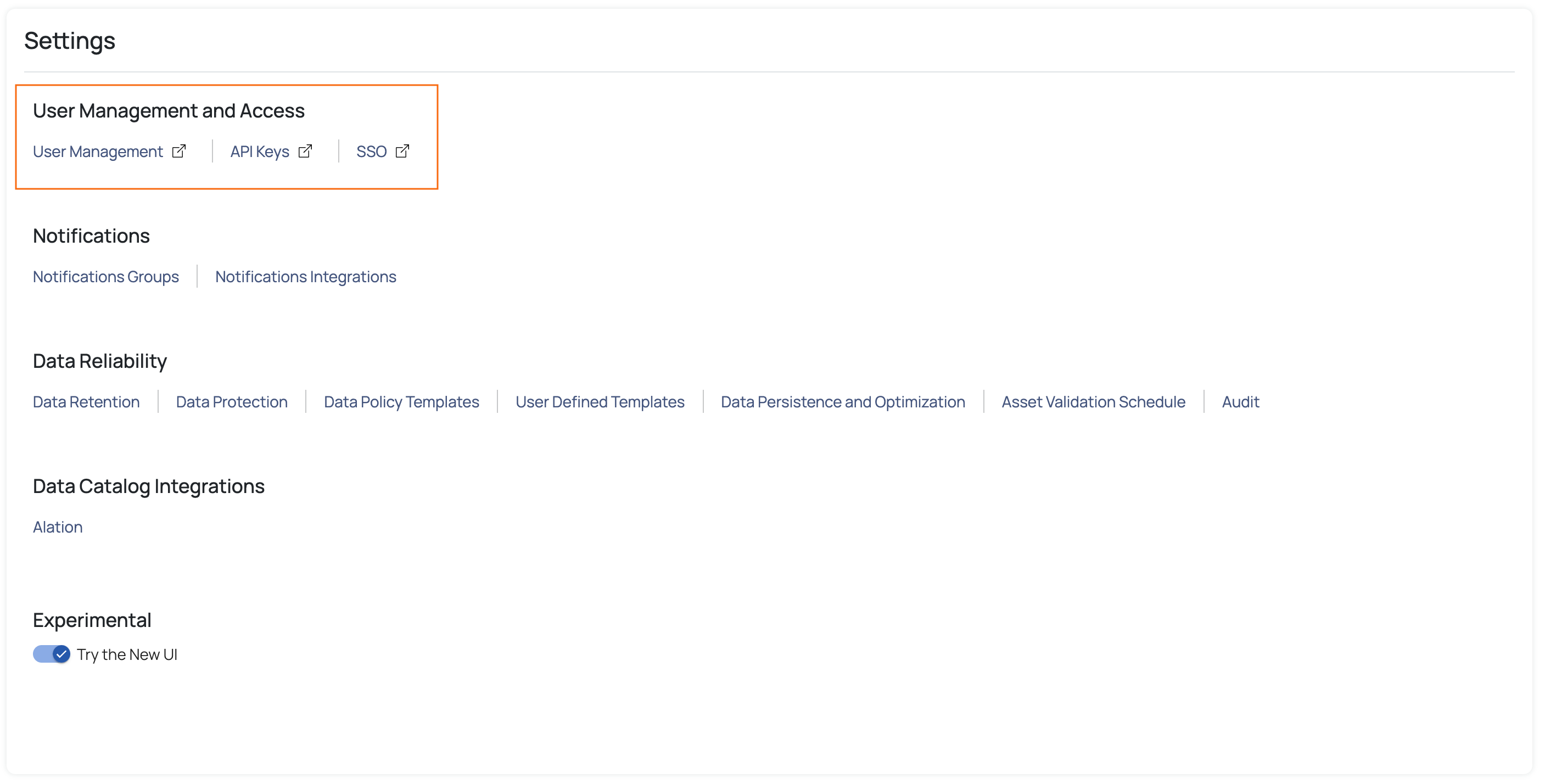Click the User Management and Access heading
This screenshot has height=784, width=1545.
coord(169,111)
